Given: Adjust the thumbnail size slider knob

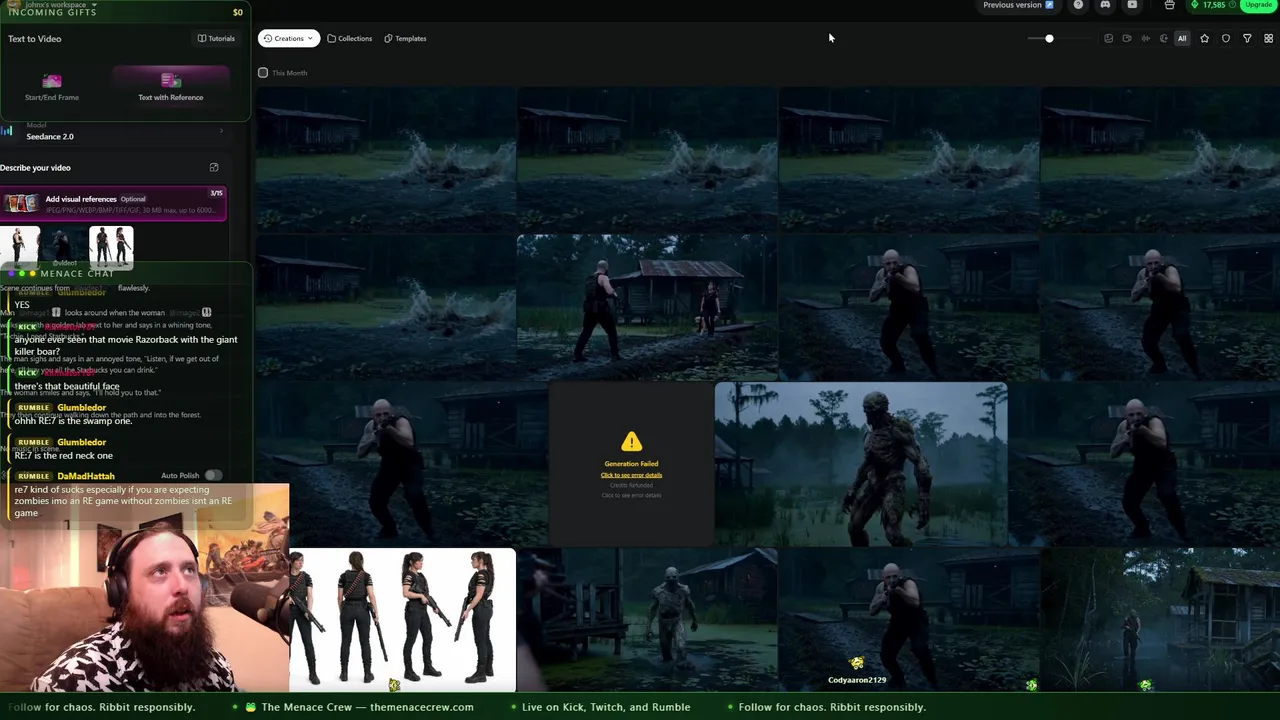Looking at the screenshot, I should (x=1049, y=38).
